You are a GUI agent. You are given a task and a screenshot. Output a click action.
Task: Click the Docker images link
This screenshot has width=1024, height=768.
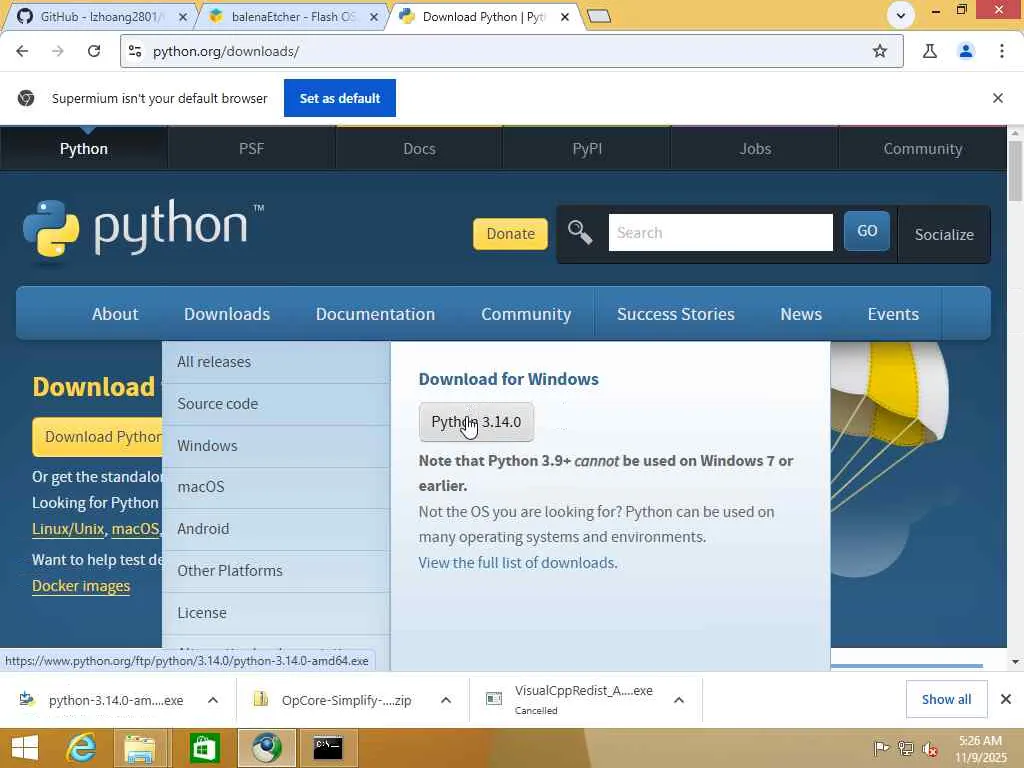81,586
